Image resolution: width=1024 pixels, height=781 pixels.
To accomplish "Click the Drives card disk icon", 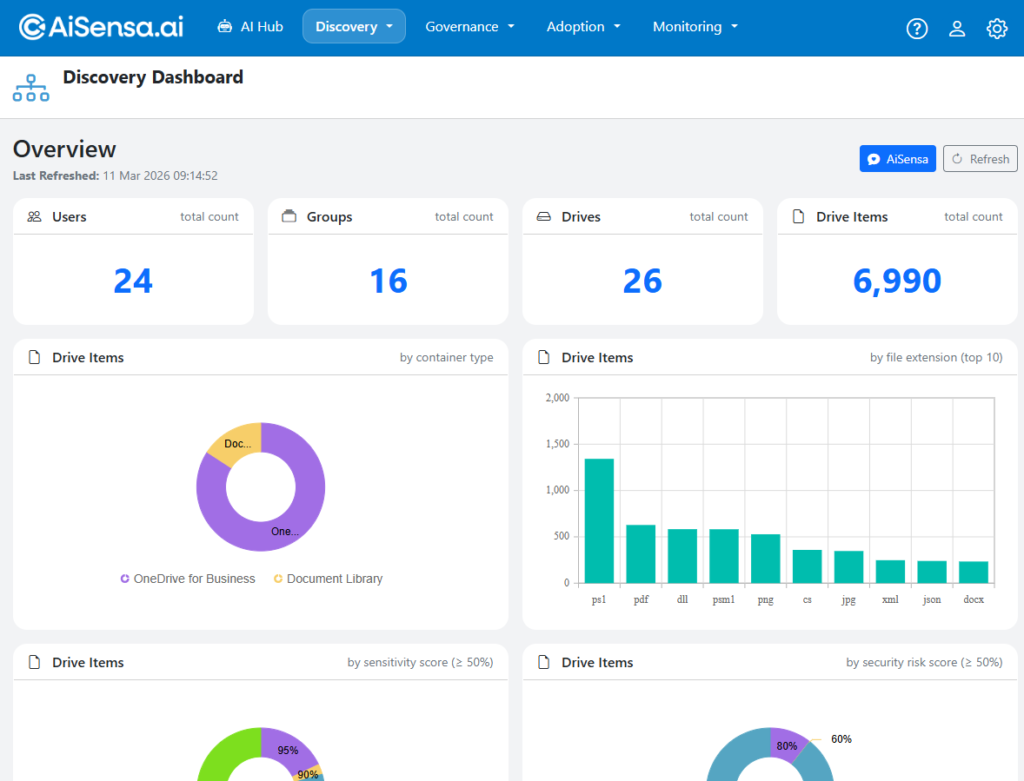I will pos(544,217).
